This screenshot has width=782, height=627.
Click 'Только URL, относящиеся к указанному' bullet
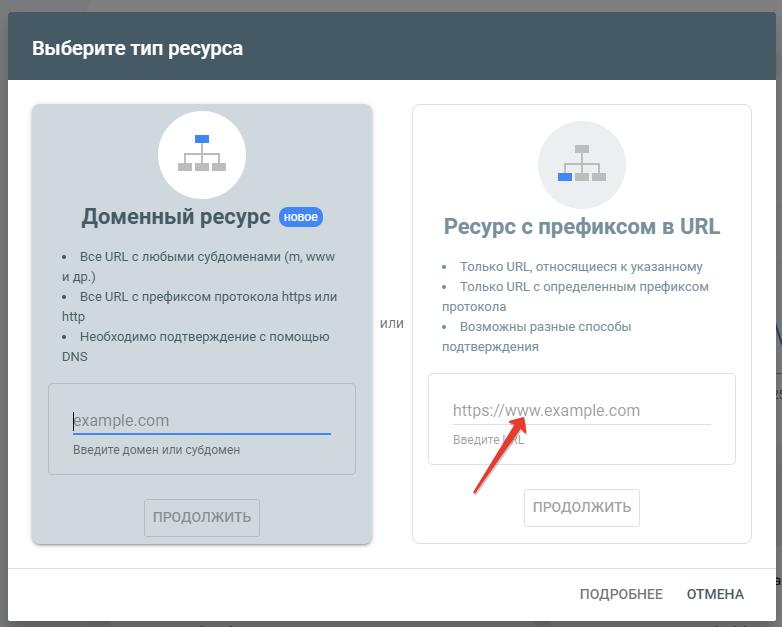(x=572, y=267)
